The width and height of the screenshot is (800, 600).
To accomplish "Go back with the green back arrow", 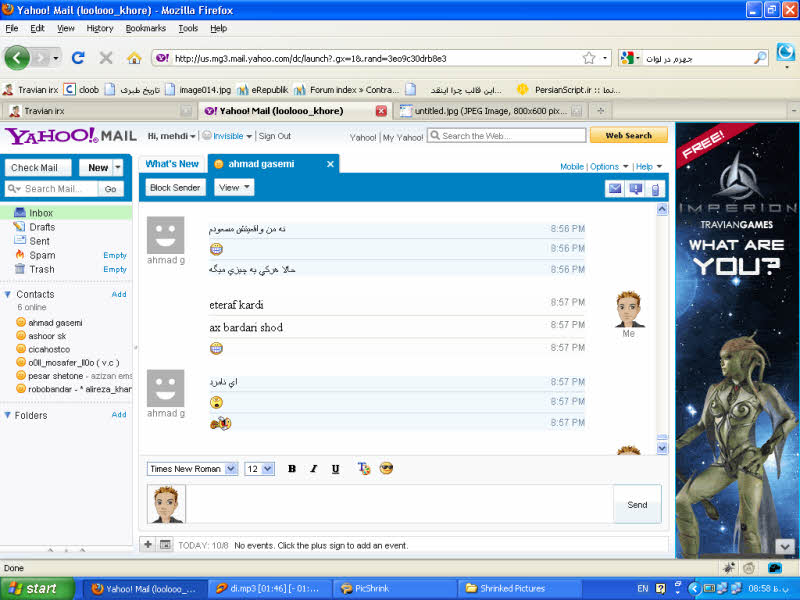I will [17, 58].
